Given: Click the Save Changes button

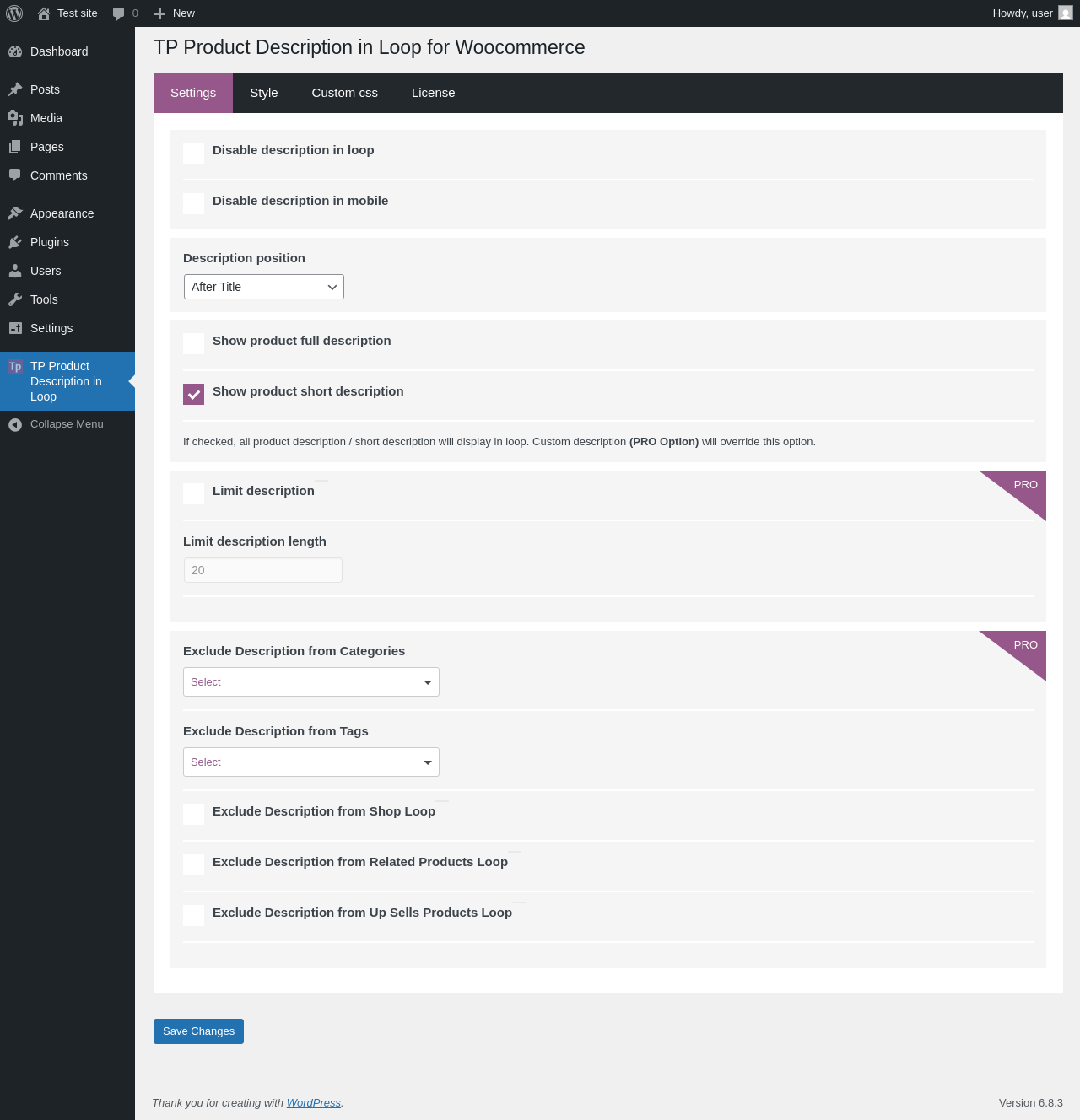Looking at the screenshot, I should click(198, 1031).
